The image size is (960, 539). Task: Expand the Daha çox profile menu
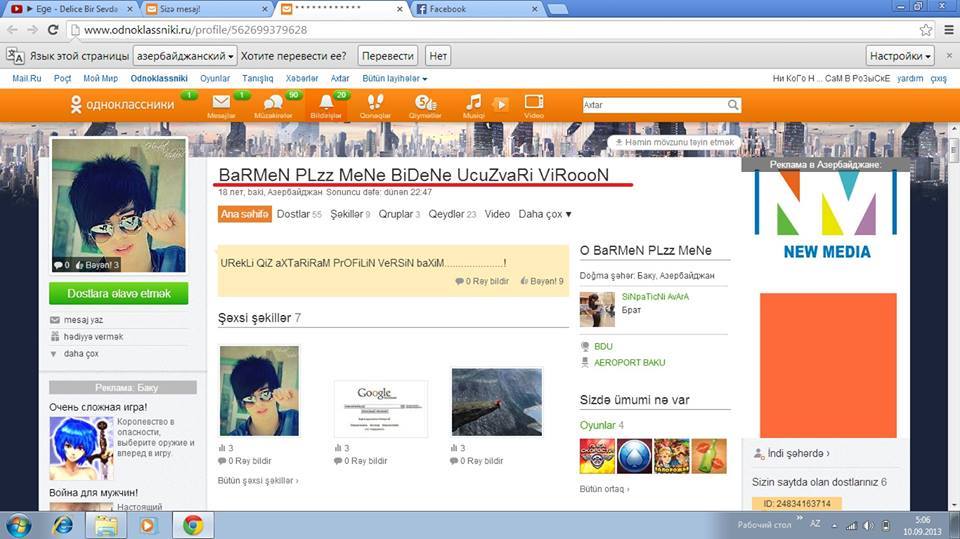[545, 214]
